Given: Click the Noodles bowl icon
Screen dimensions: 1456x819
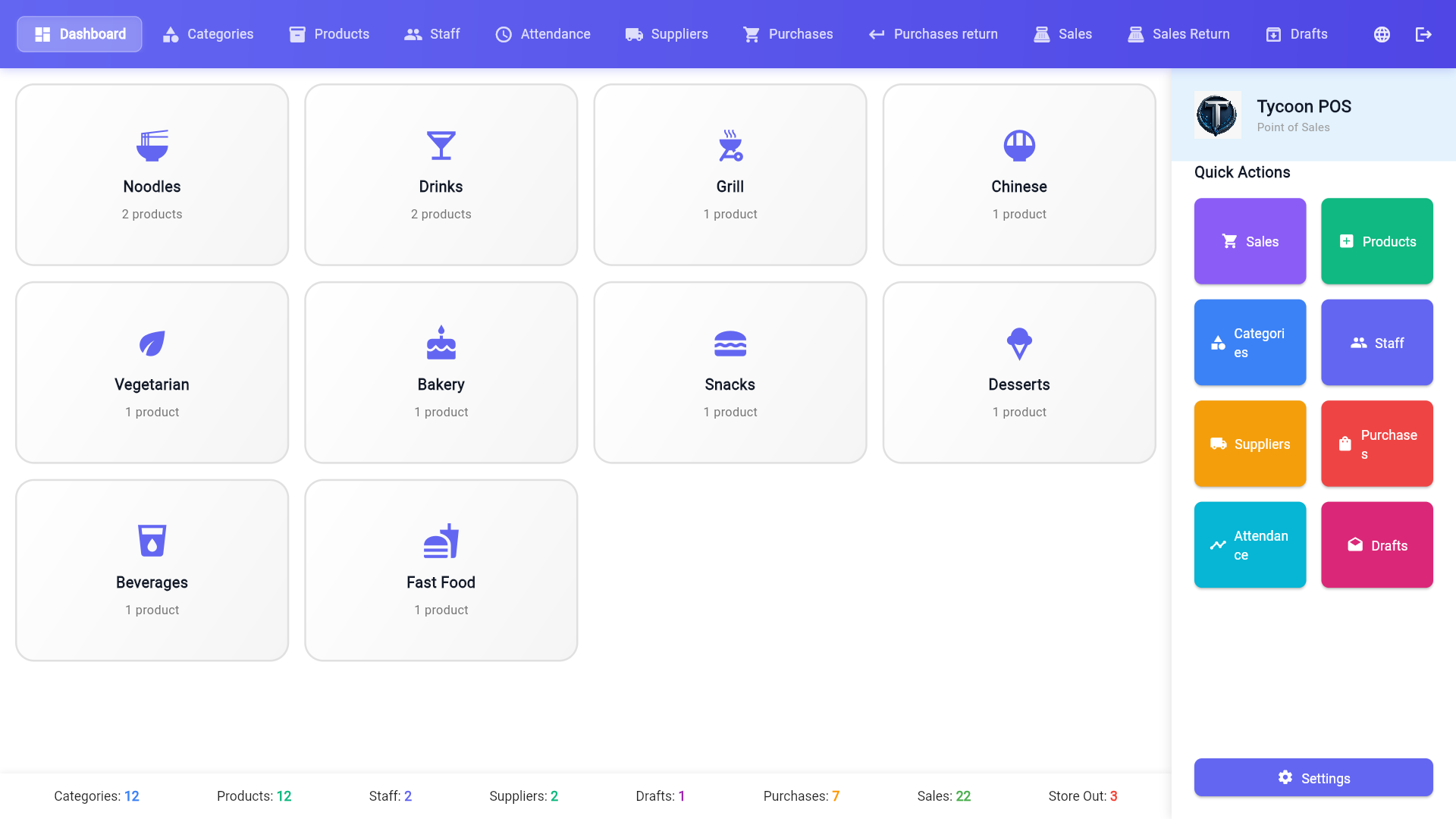Looking at the screenshot, I should point(152,146).
